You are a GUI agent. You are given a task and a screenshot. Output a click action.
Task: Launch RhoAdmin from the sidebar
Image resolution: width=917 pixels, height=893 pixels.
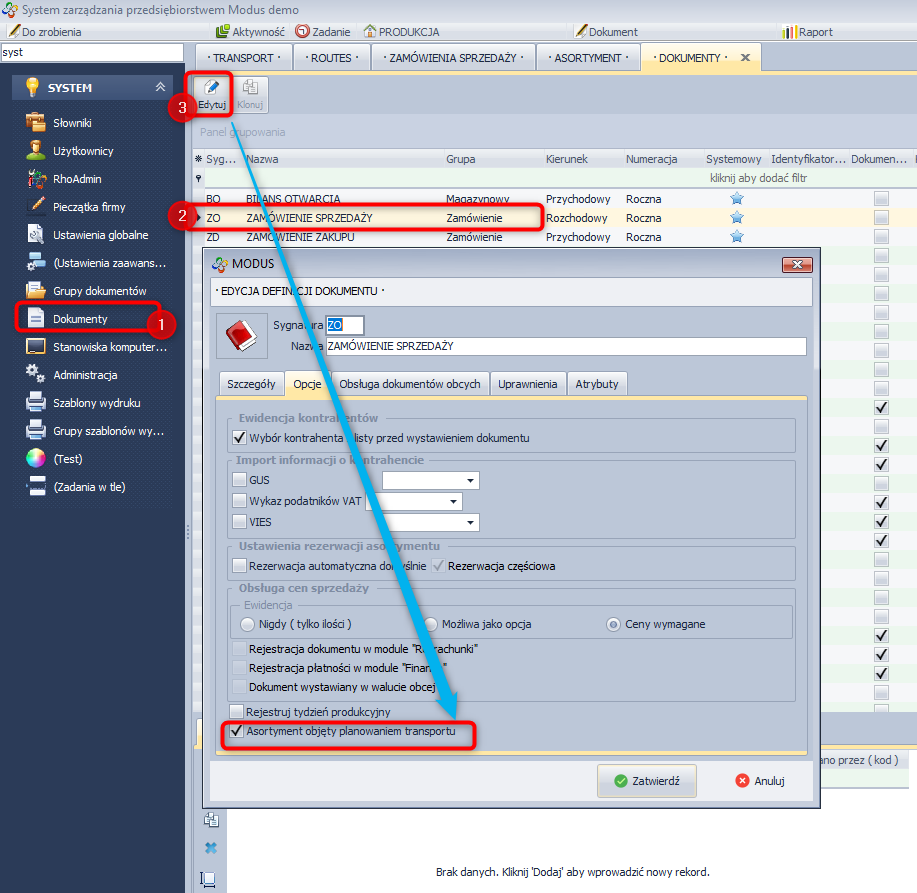point(77,179)
